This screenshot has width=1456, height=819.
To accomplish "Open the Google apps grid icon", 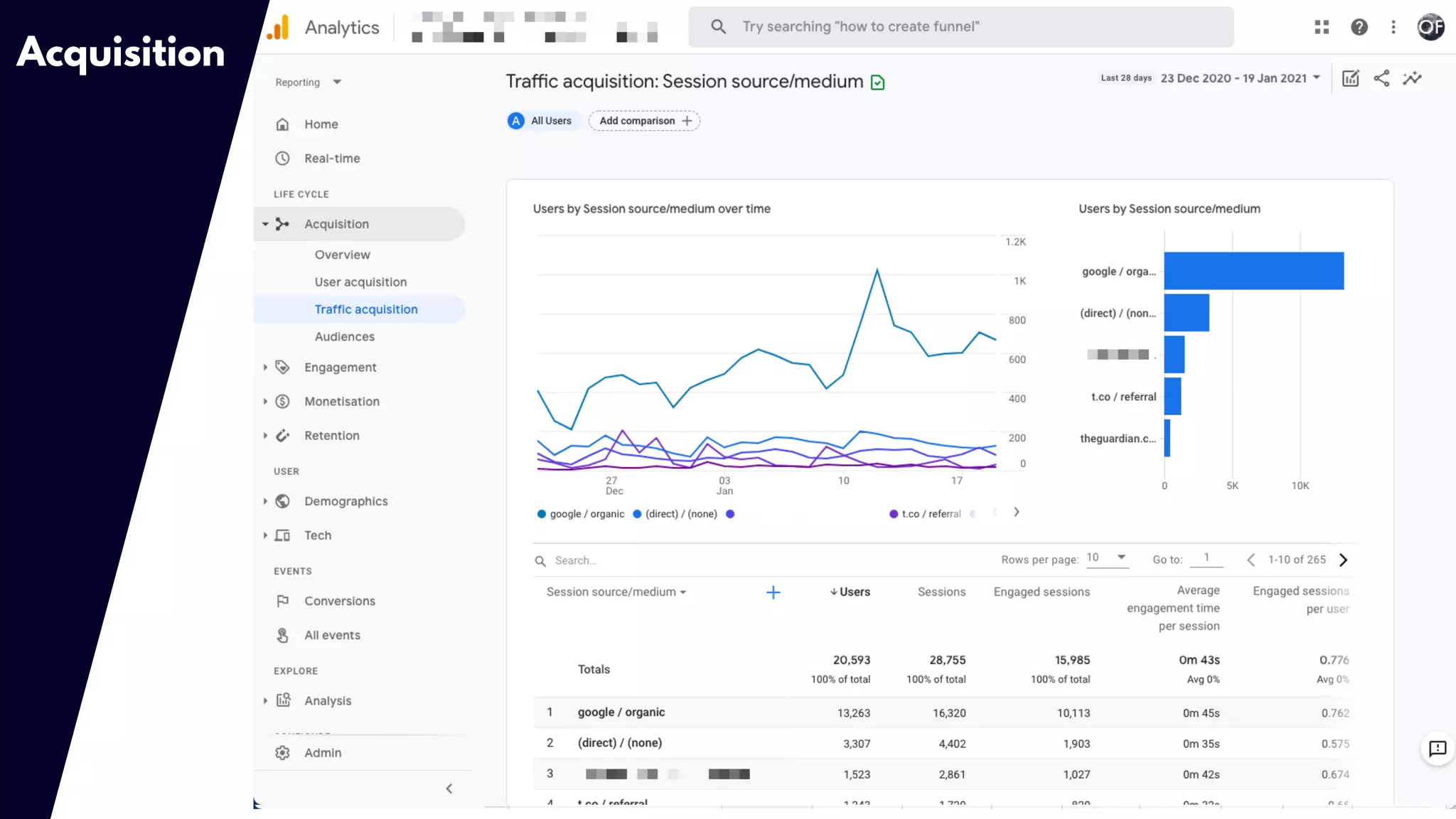I will coord(1322,27).
